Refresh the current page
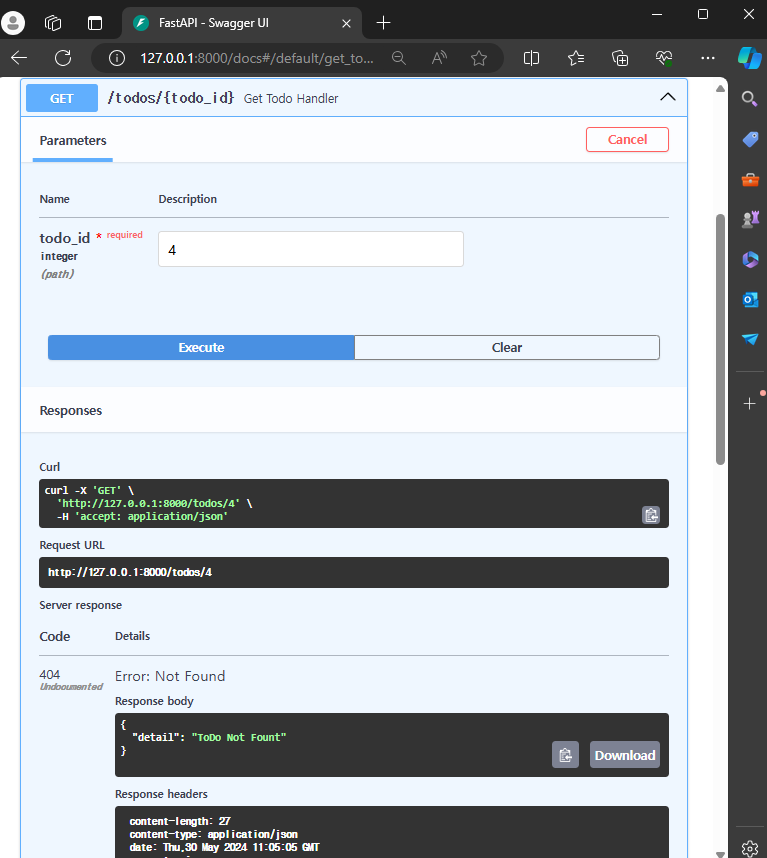767x858 pixels. point(63,58)
